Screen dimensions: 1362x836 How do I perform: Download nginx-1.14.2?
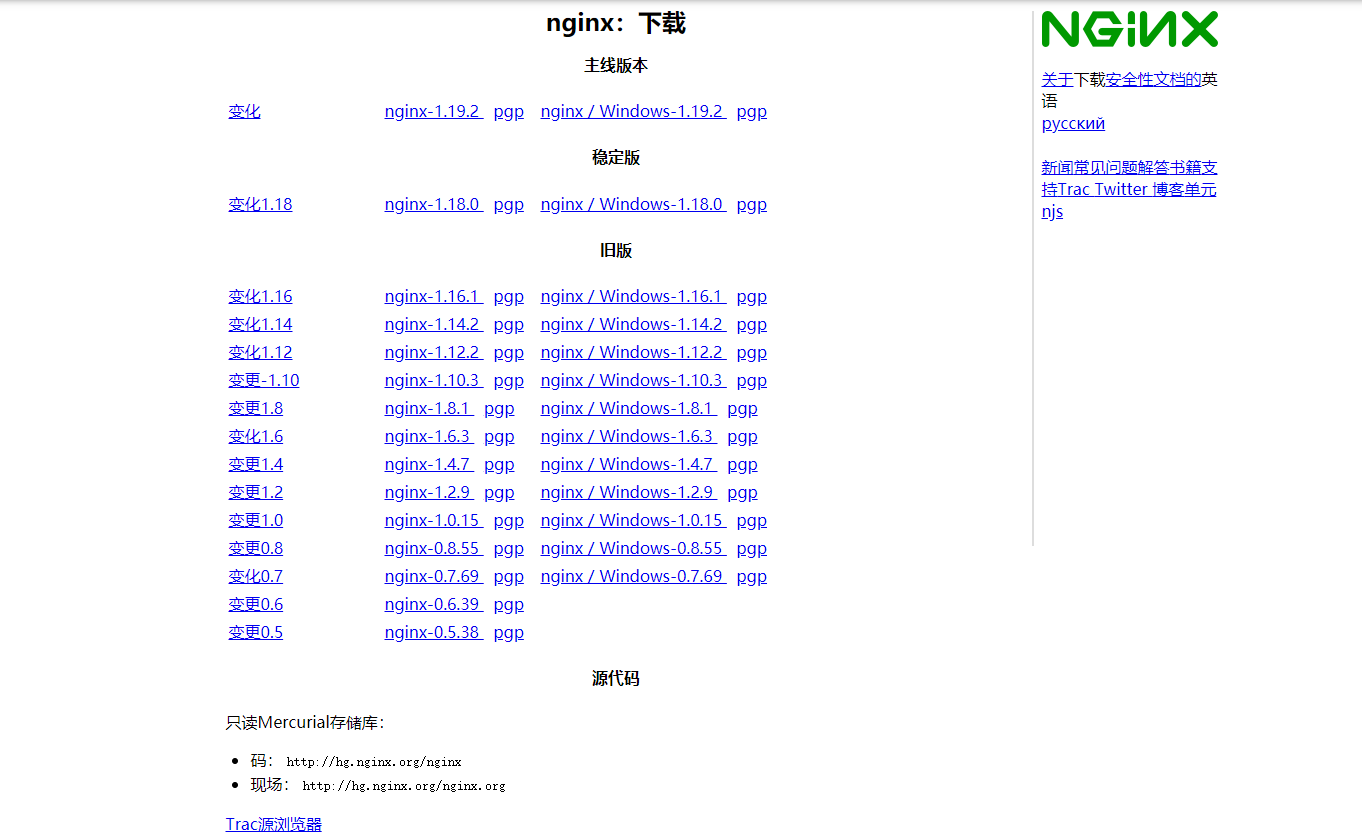433,324
